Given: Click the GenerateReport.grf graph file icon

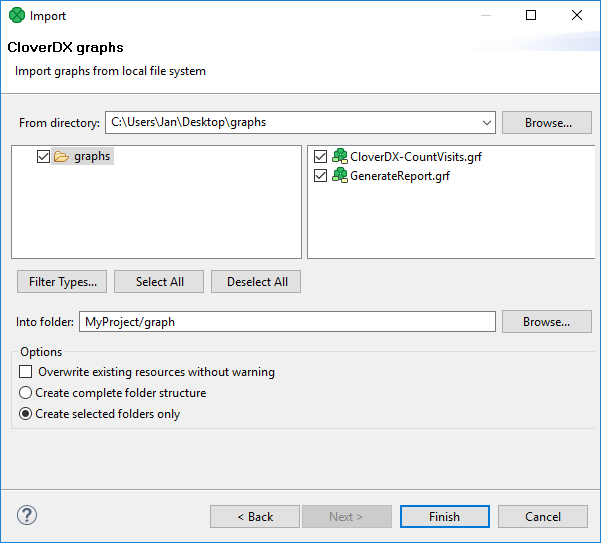Looking at the screenshot, I should (x=340, y=176).
